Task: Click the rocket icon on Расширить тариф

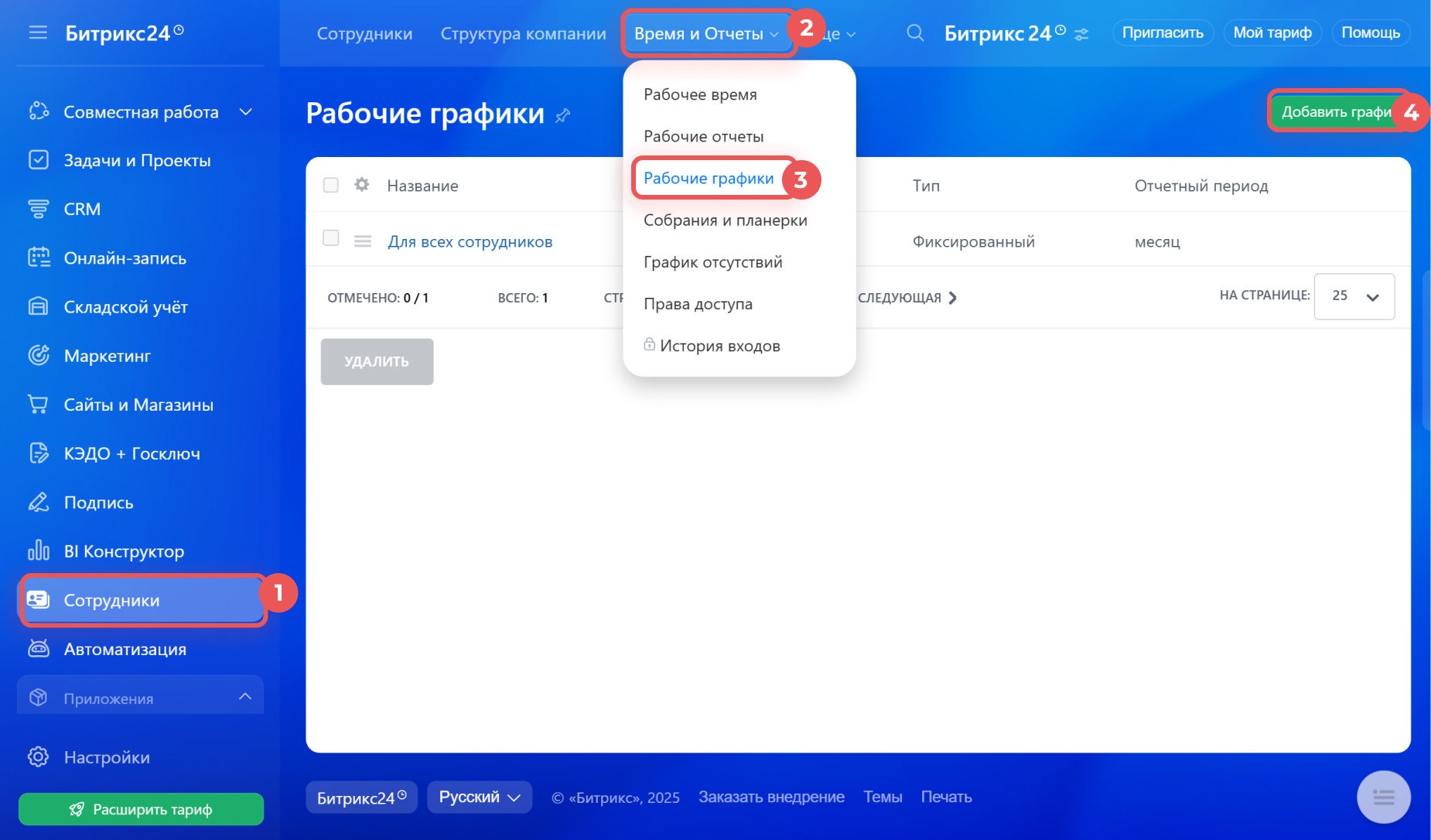Action: coord(77,809)
